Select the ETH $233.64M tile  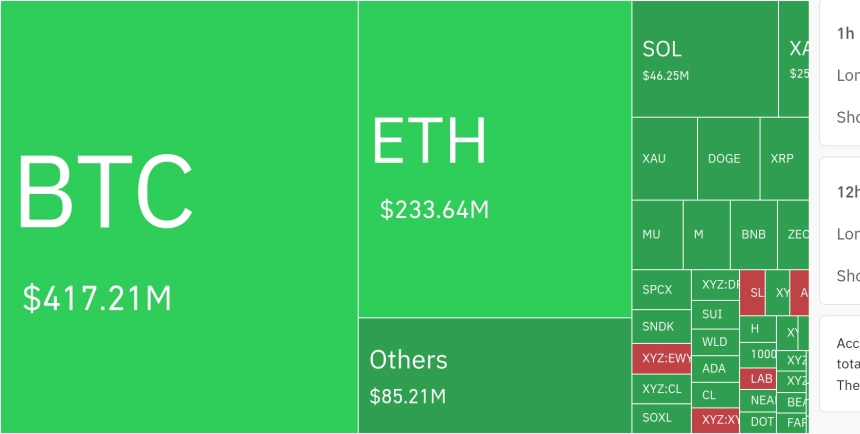tap(495, 159)
